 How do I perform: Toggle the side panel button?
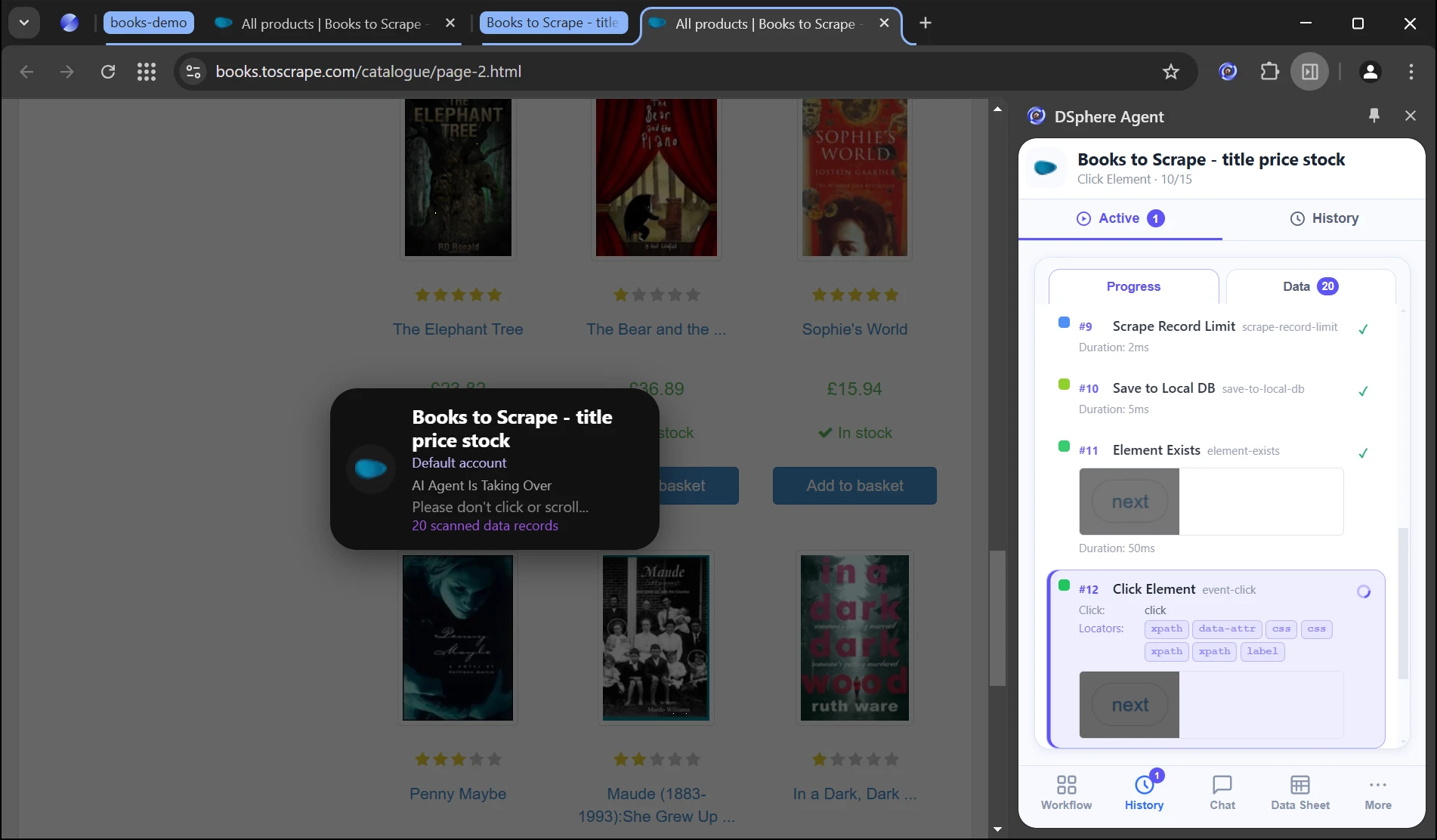(x=1310, y=72)
